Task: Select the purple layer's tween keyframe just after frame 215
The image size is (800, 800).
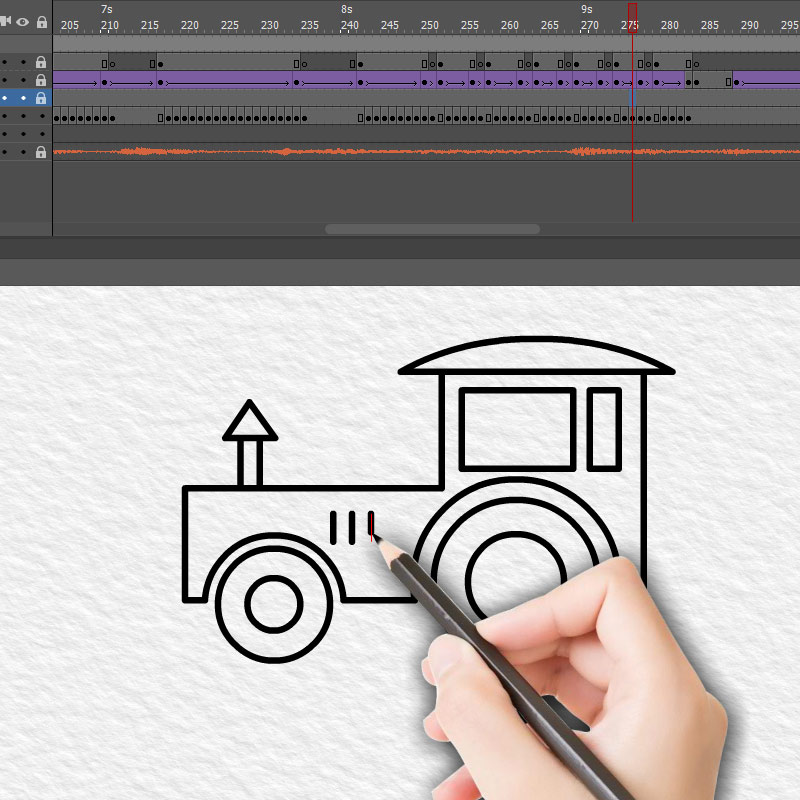Action: [160, 82]
